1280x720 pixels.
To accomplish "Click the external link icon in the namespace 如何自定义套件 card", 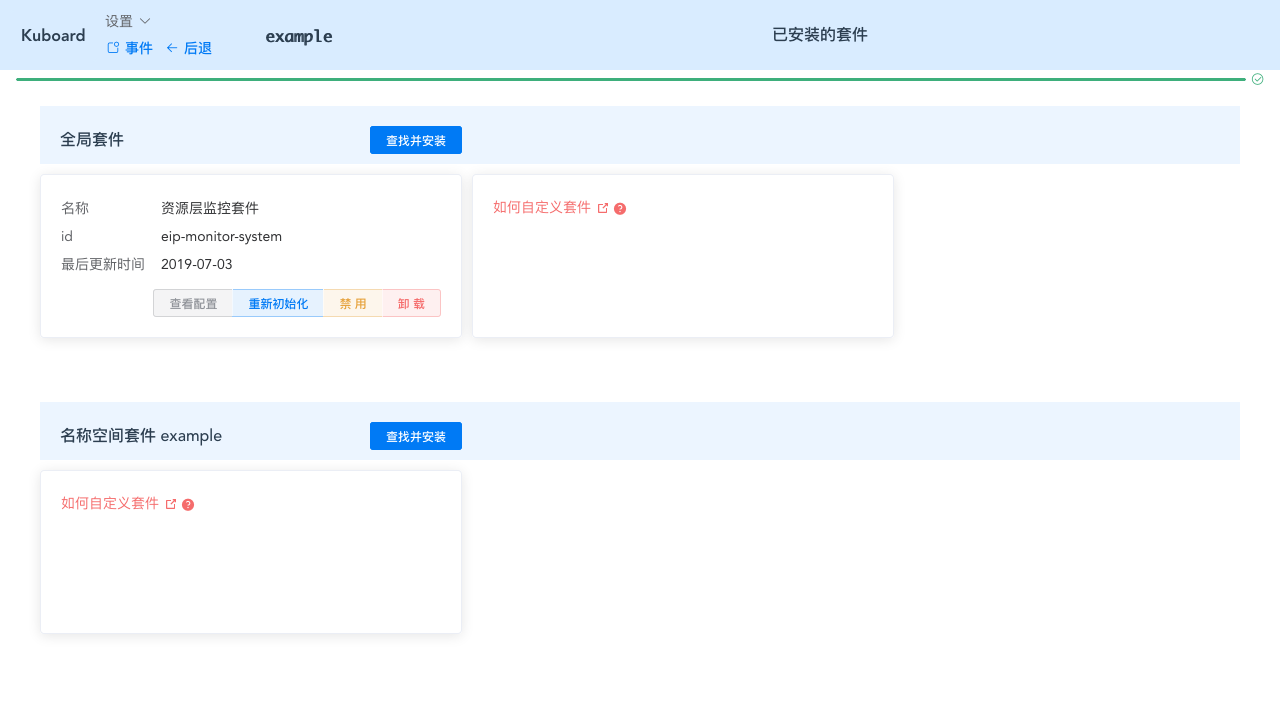I will point(171,503).
